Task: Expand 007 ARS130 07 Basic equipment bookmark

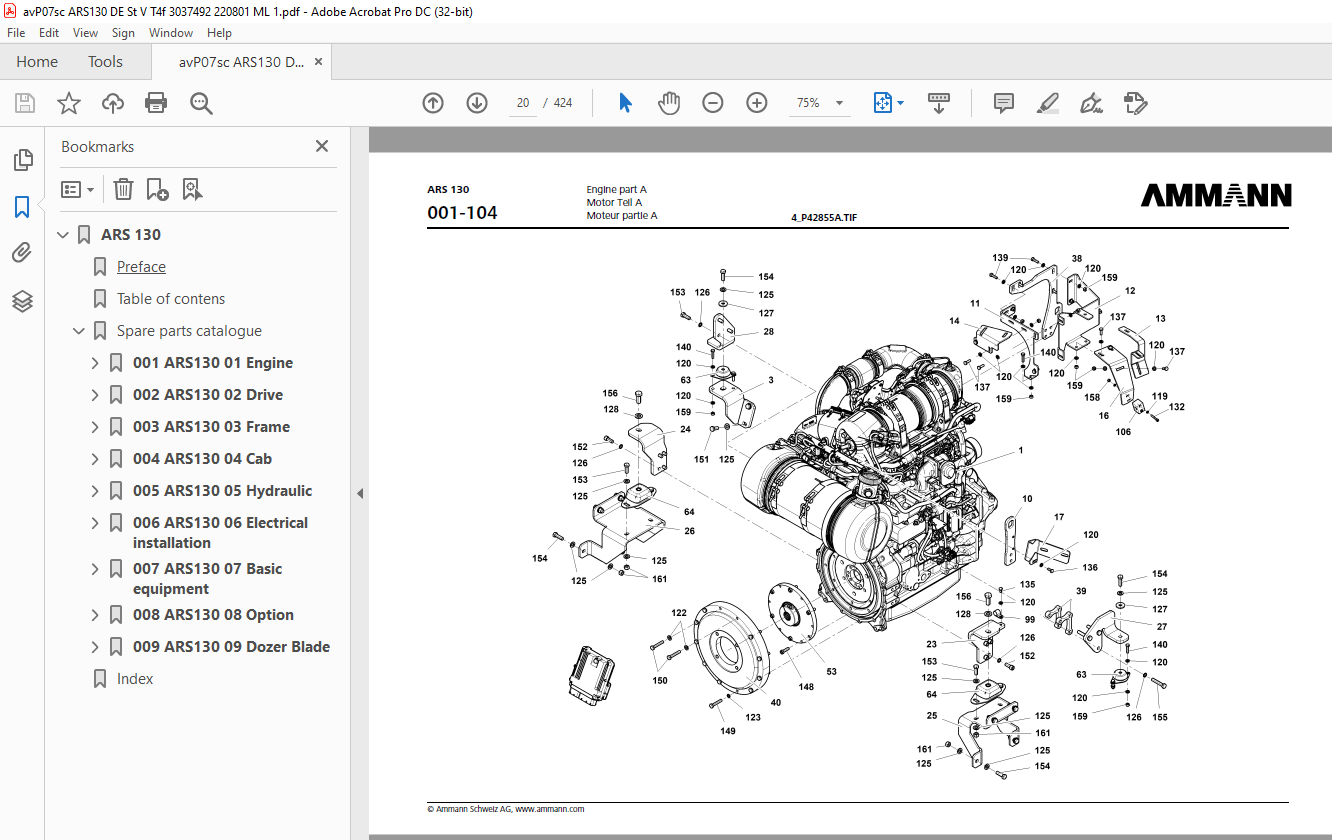Action: (95, 569)
